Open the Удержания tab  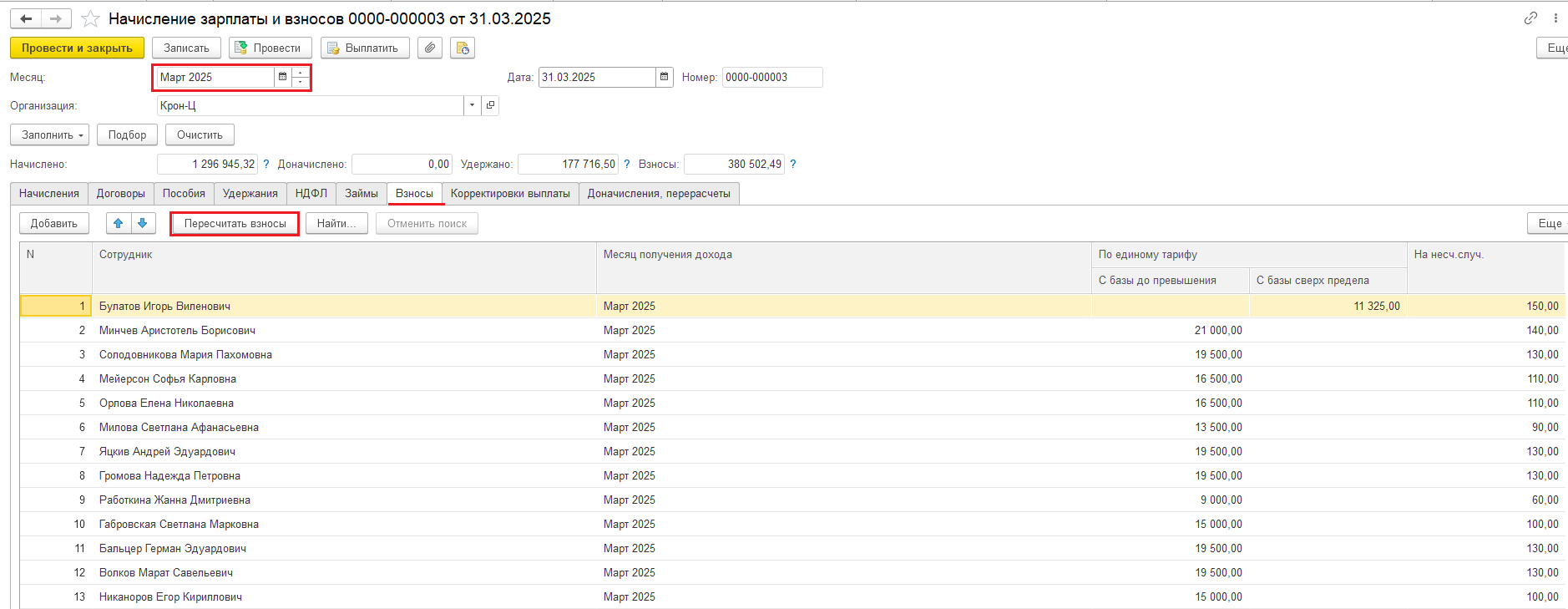tap(250, 194)
